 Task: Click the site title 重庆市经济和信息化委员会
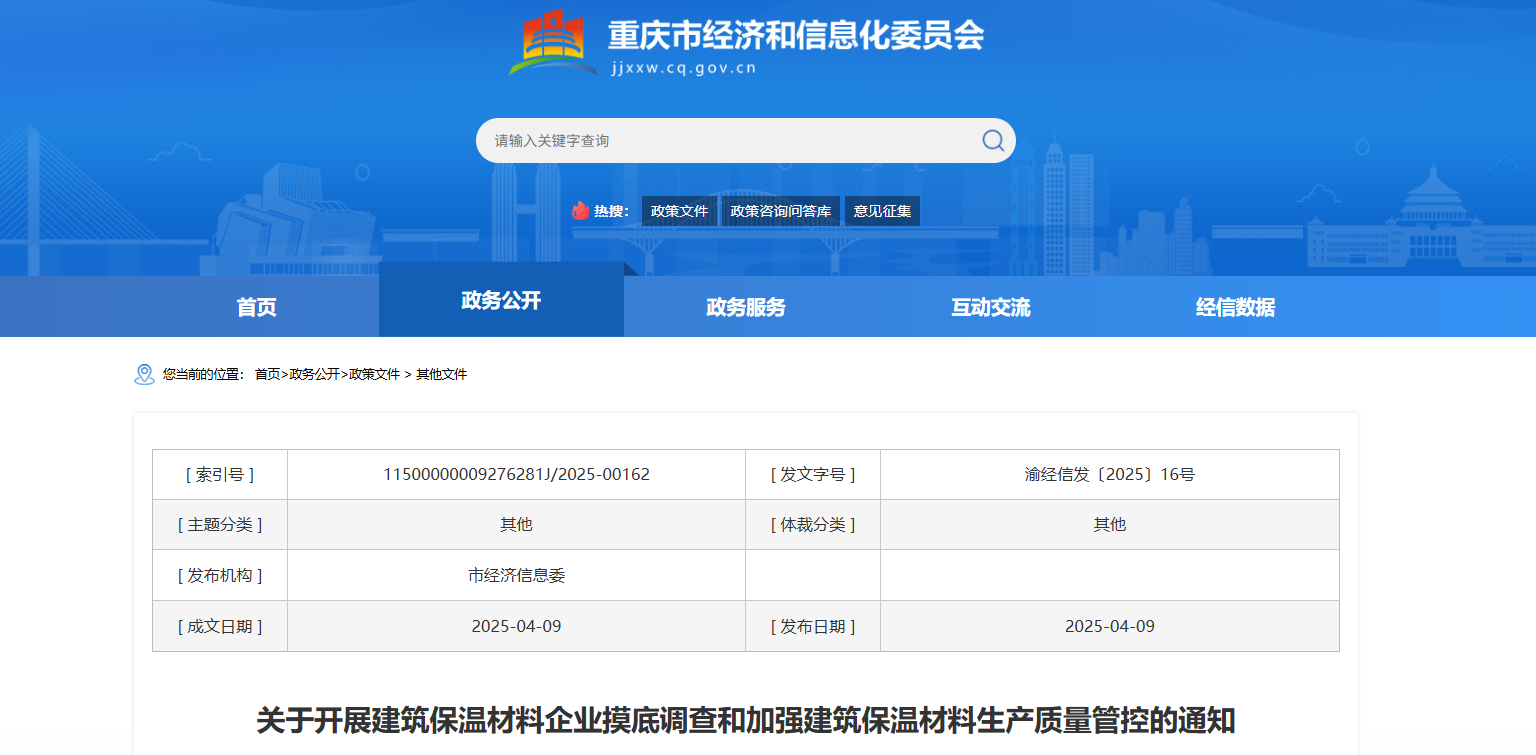point(795,36)
